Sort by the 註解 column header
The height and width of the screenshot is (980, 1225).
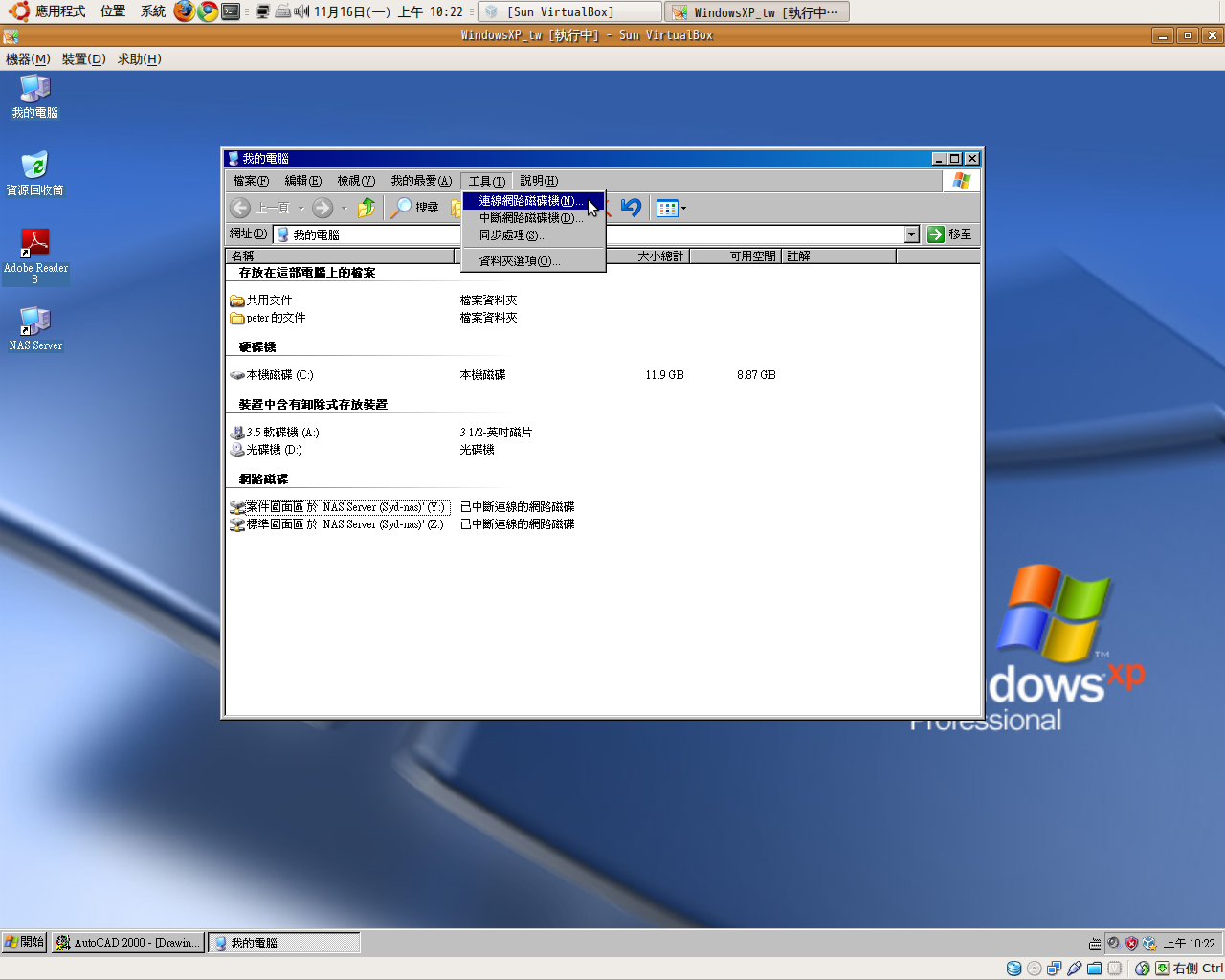click(838, 256)
